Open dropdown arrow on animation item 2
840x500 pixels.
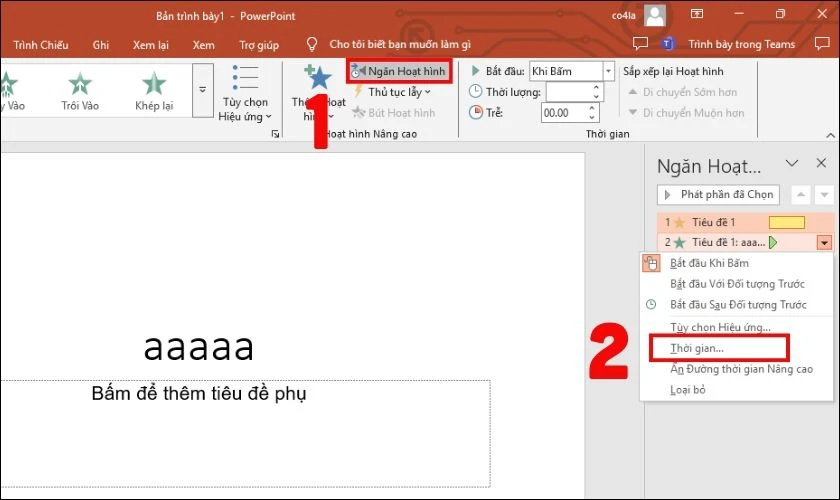[824, 243]
